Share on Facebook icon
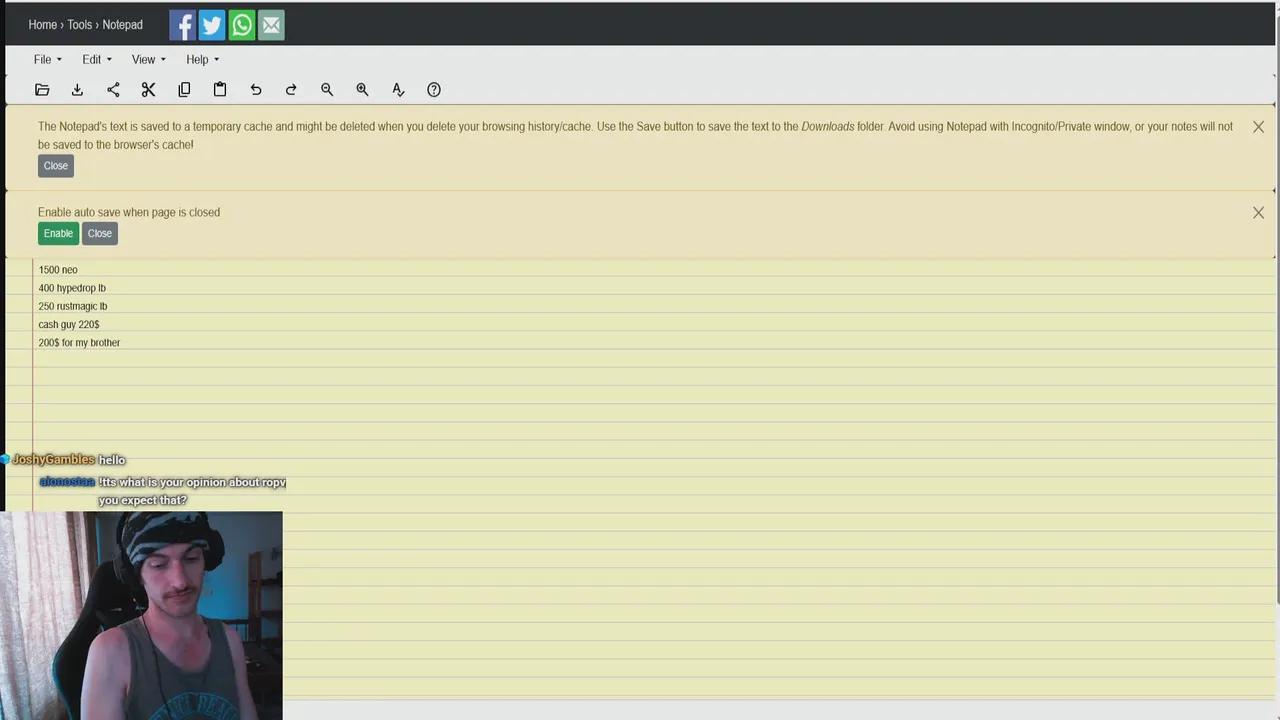Screen dimensions: 1280x720 tap(182, 25)
